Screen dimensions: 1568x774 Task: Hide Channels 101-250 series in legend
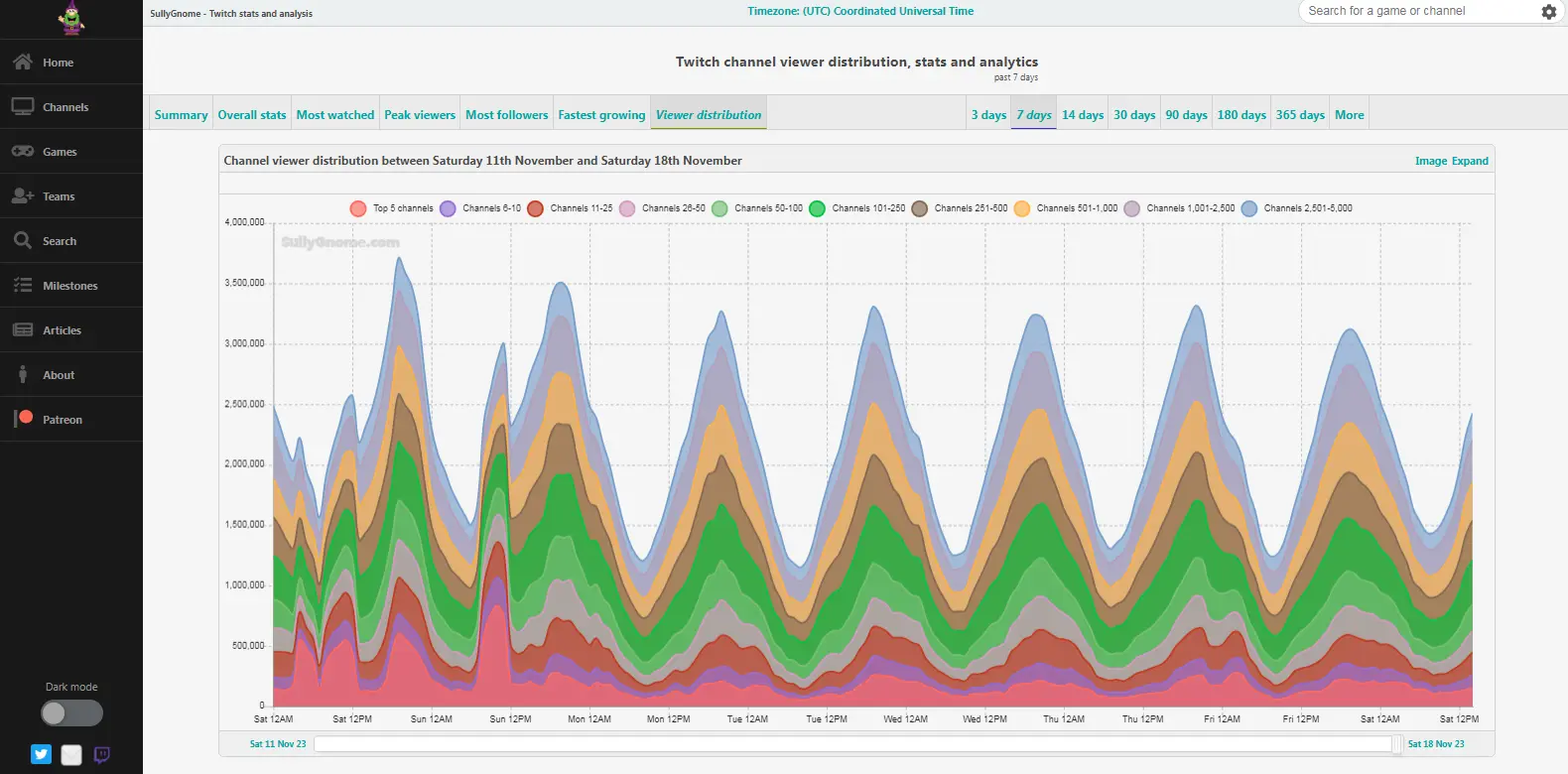pyautogui.click(x=817, y=208)
